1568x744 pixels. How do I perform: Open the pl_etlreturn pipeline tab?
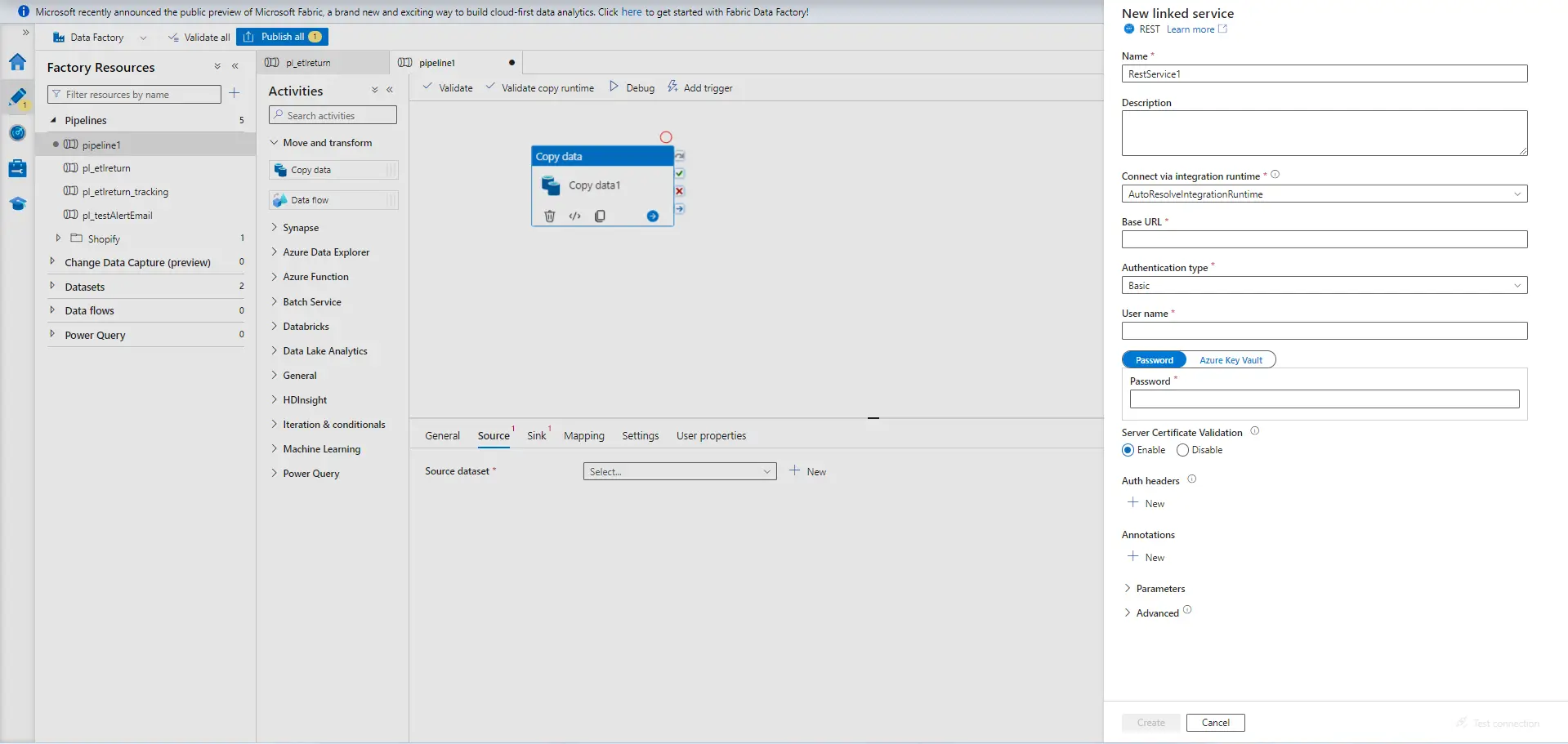click(324, 63)
